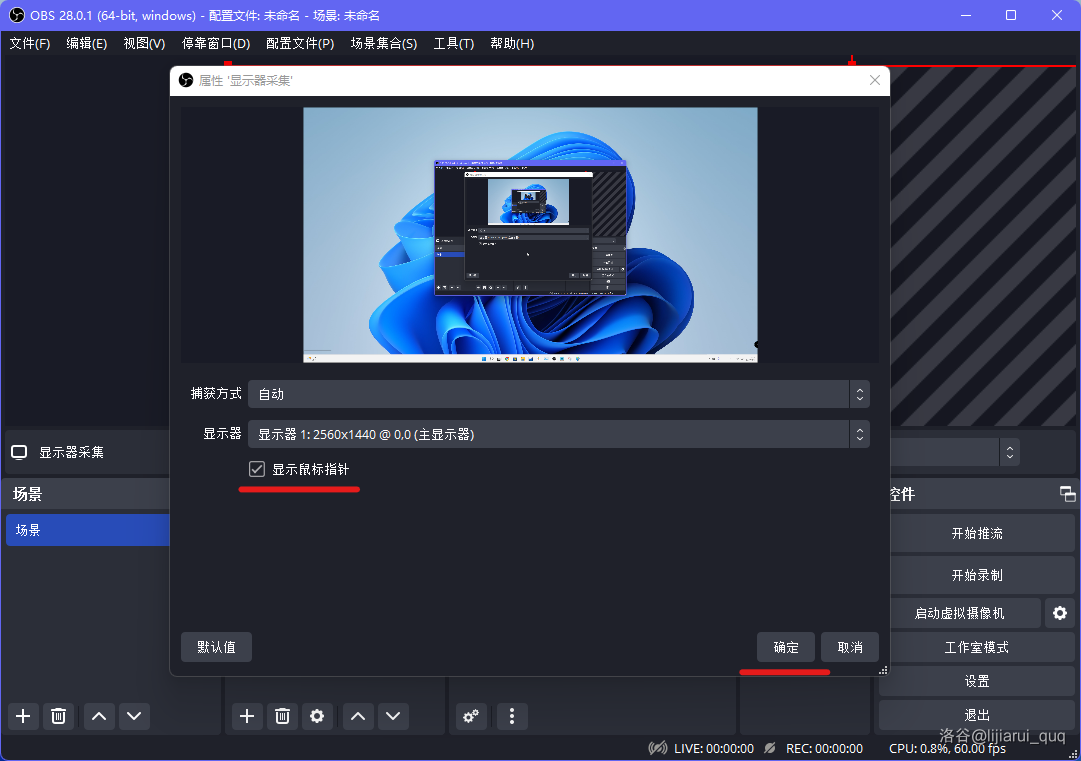Open the 帮助(H) menu
The width and height of the screenshot is (1081, 761).
click(x=512, y=43)
